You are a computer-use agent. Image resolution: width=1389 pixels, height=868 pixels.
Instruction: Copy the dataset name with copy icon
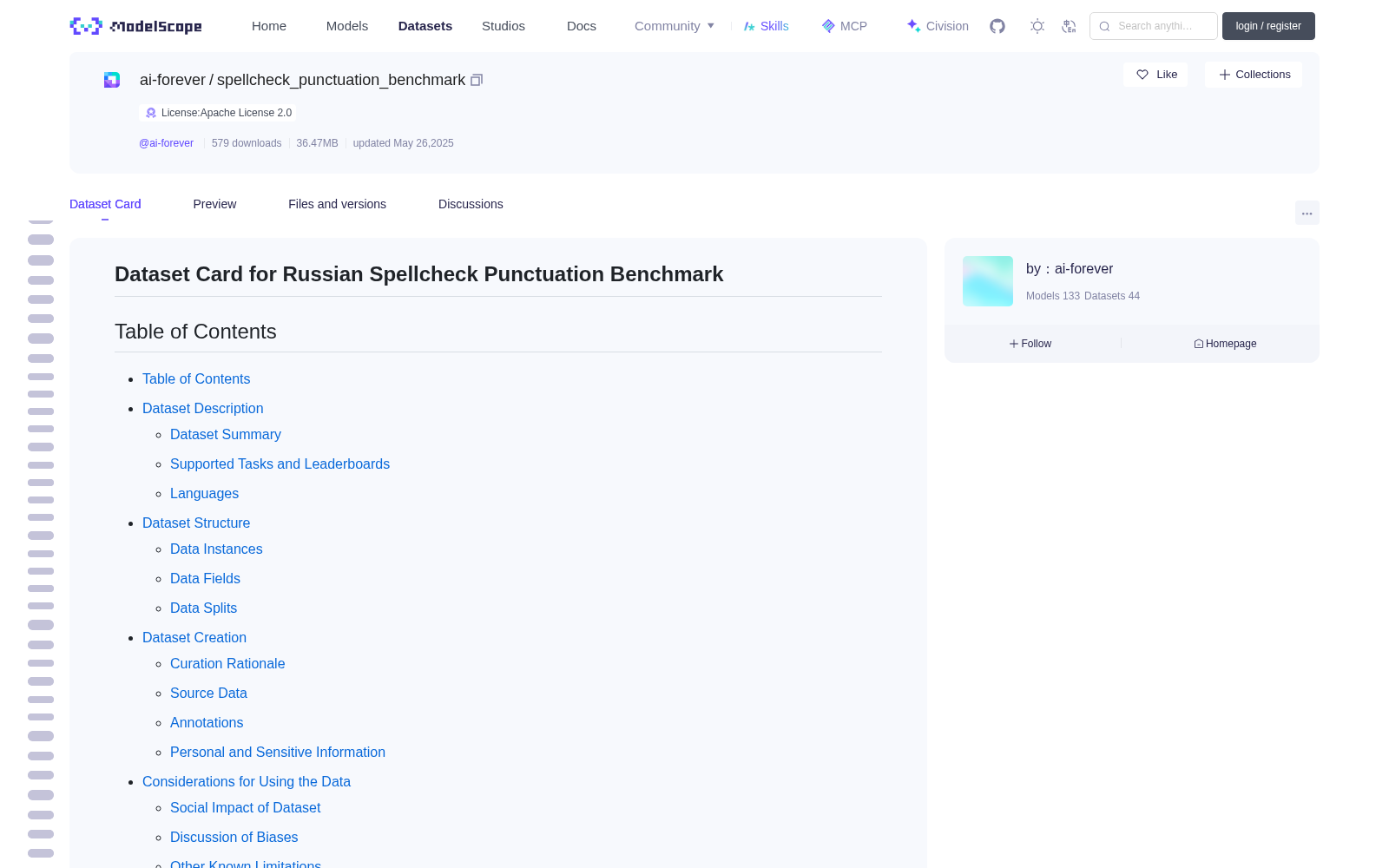[477, 80]
